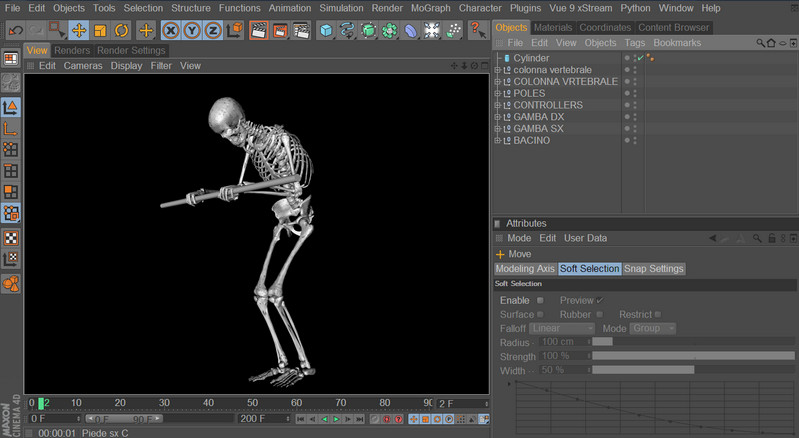Click the Undo arrow icon
Viewport: 799px width, 438px height.
15,30
